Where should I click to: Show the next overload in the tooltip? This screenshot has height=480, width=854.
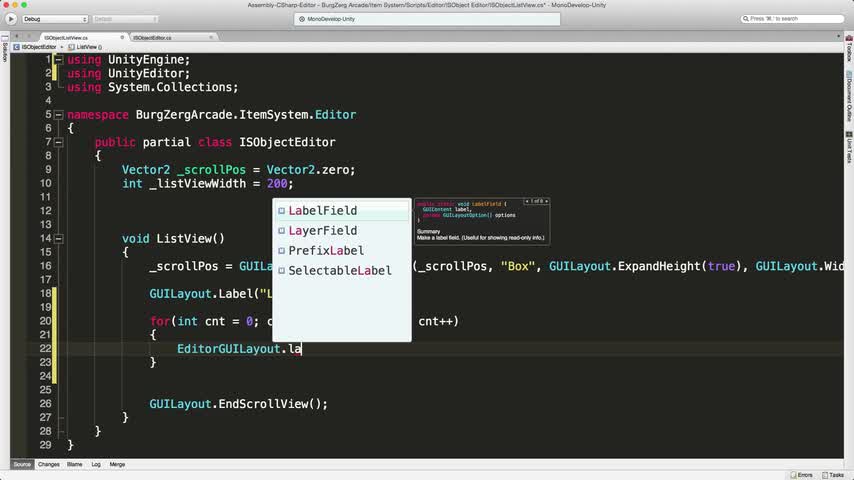(x=546, y=202)
